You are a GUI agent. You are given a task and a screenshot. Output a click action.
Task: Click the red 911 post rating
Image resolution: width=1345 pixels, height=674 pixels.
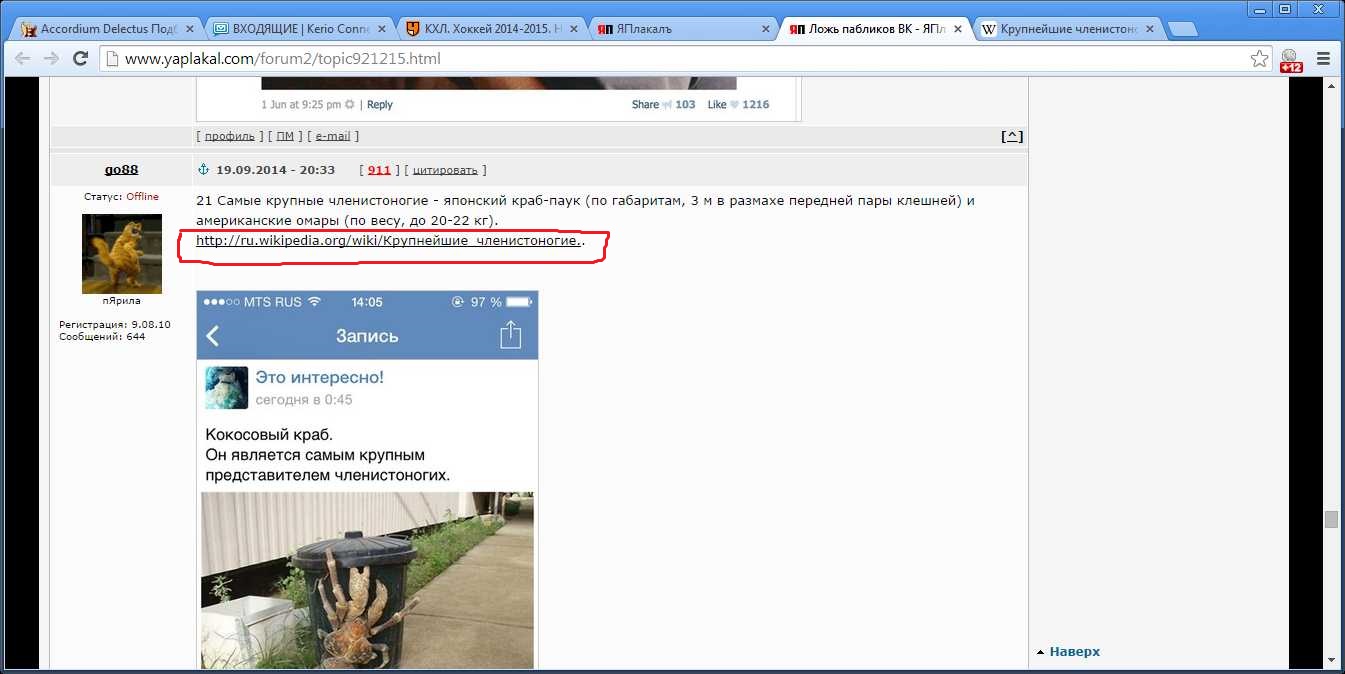click(379, 170)
